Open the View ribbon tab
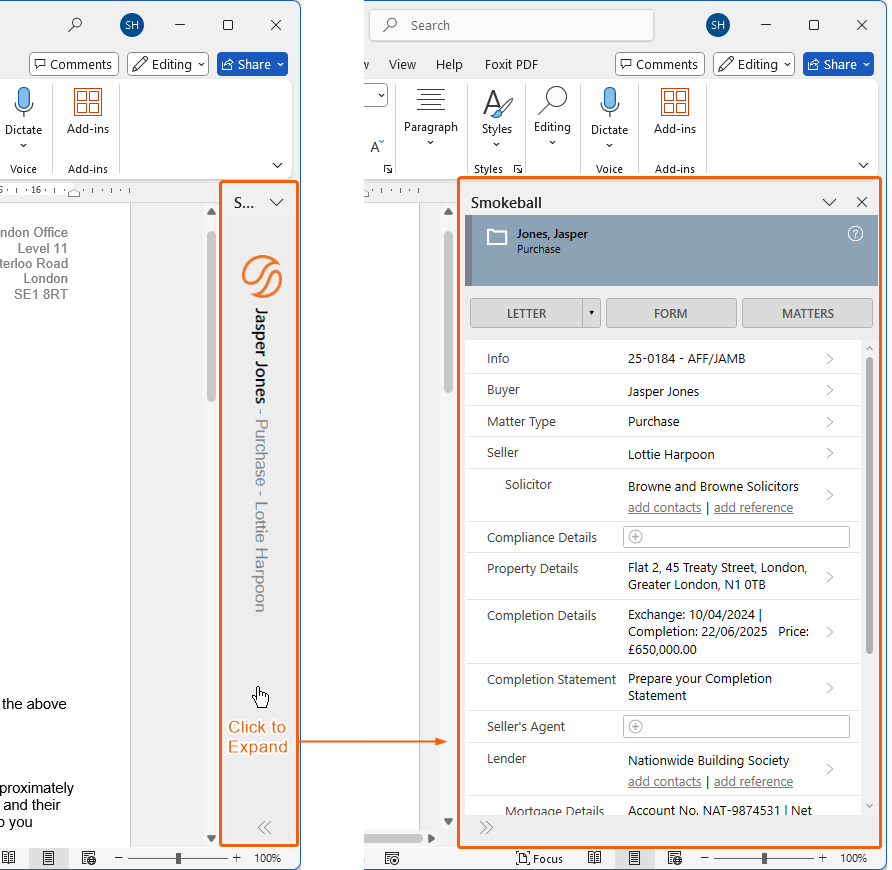 point(402,64)
